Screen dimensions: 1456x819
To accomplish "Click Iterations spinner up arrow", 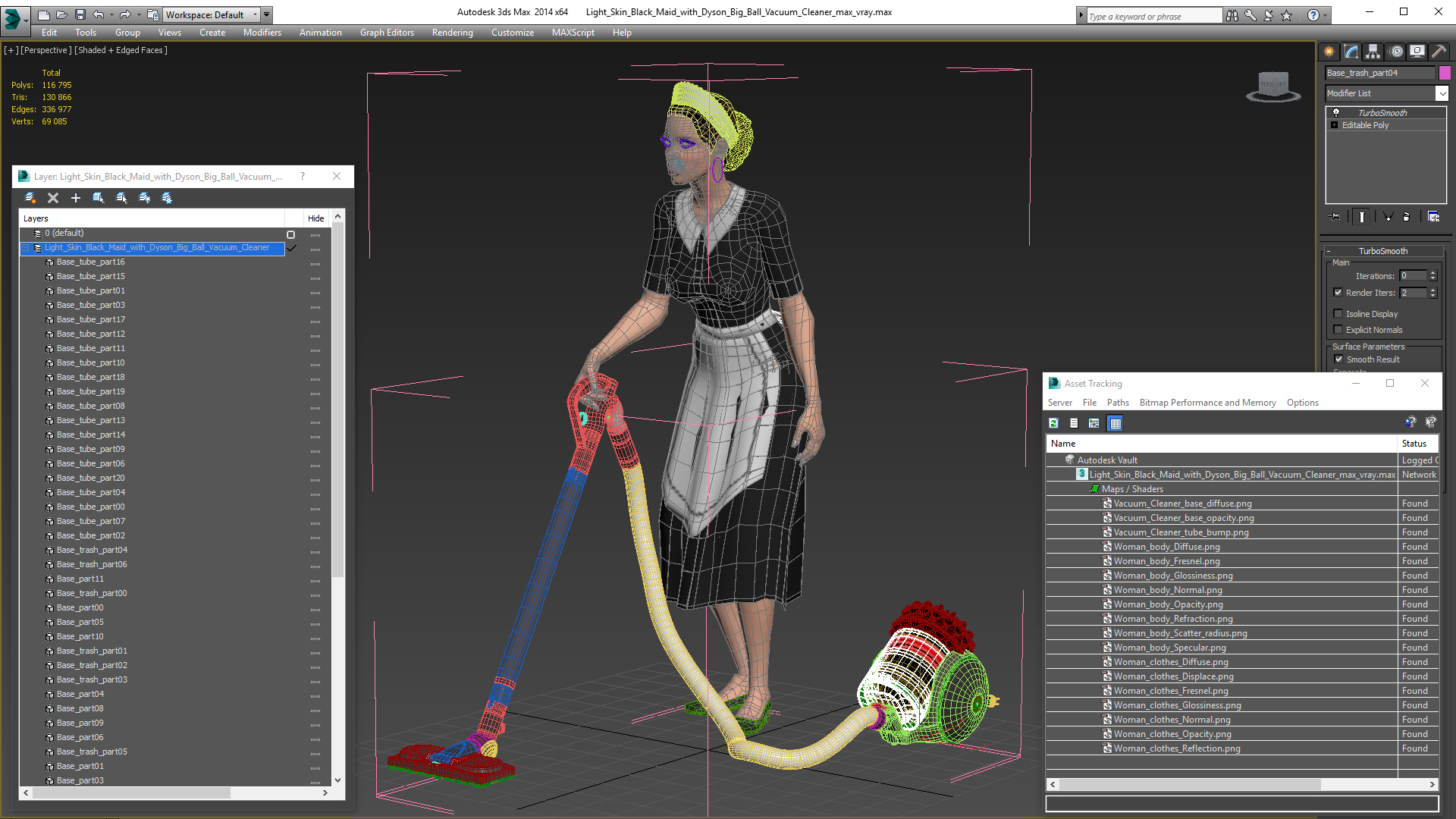I will (x=1432, y=274).
